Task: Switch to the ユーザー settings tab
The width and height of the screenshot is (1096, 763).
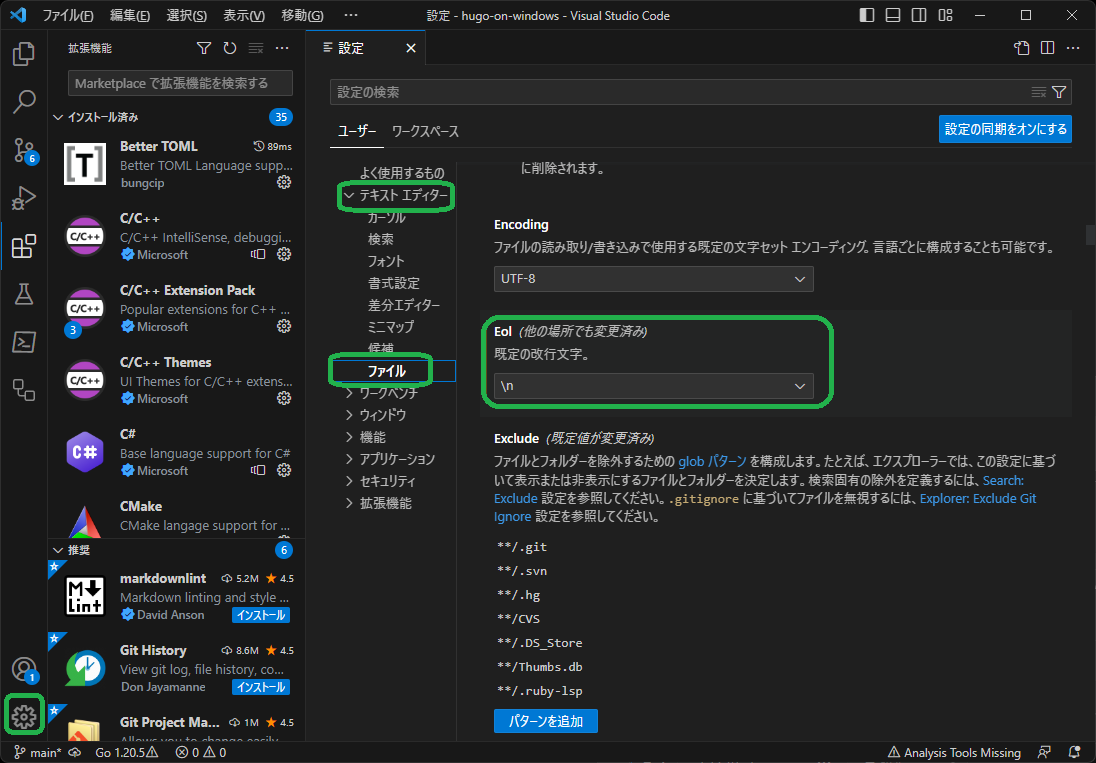Action: point(356,131)
